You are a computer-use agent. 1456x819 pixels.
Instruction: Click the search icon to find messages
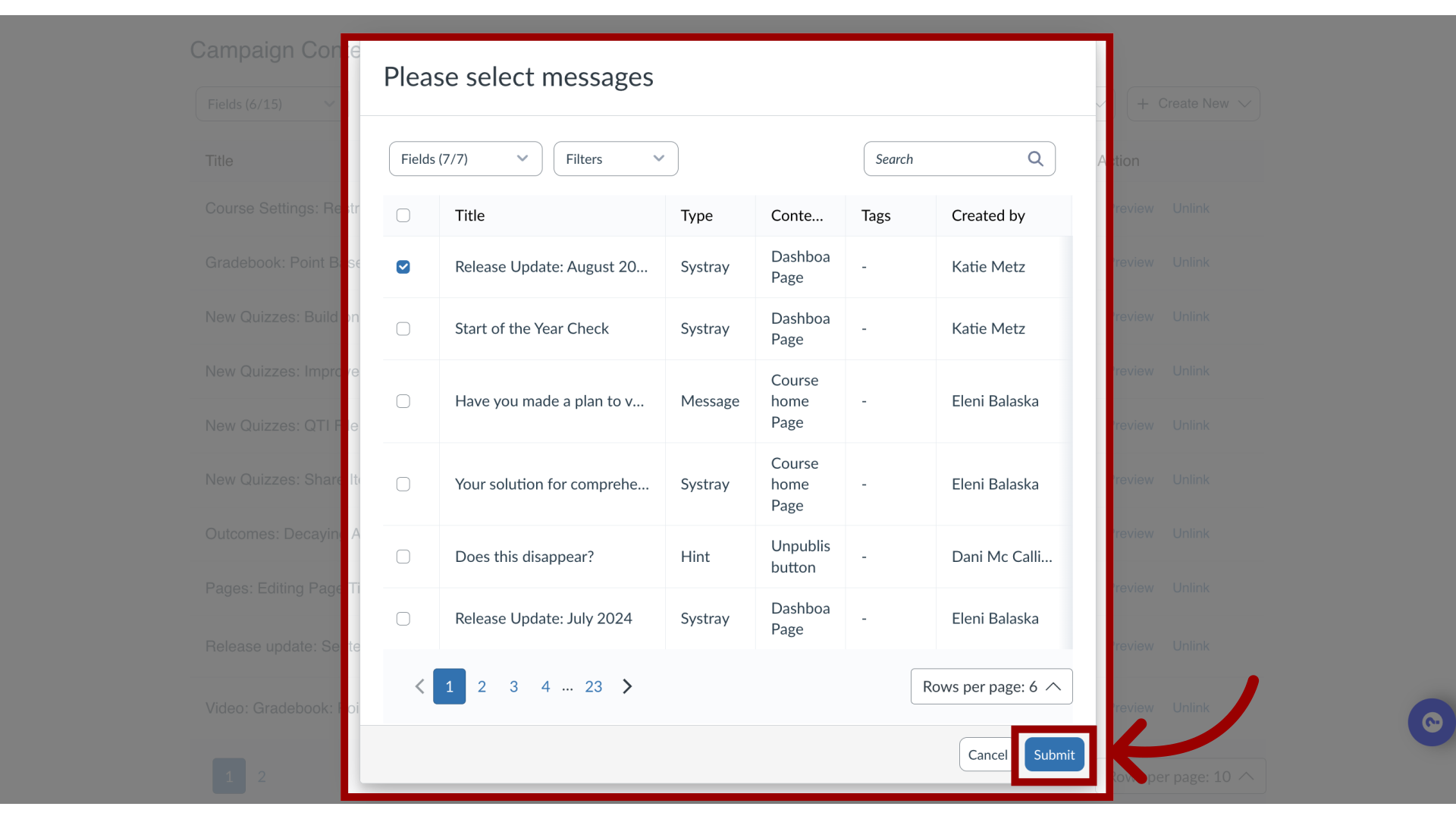click(x=1036, y=158)
